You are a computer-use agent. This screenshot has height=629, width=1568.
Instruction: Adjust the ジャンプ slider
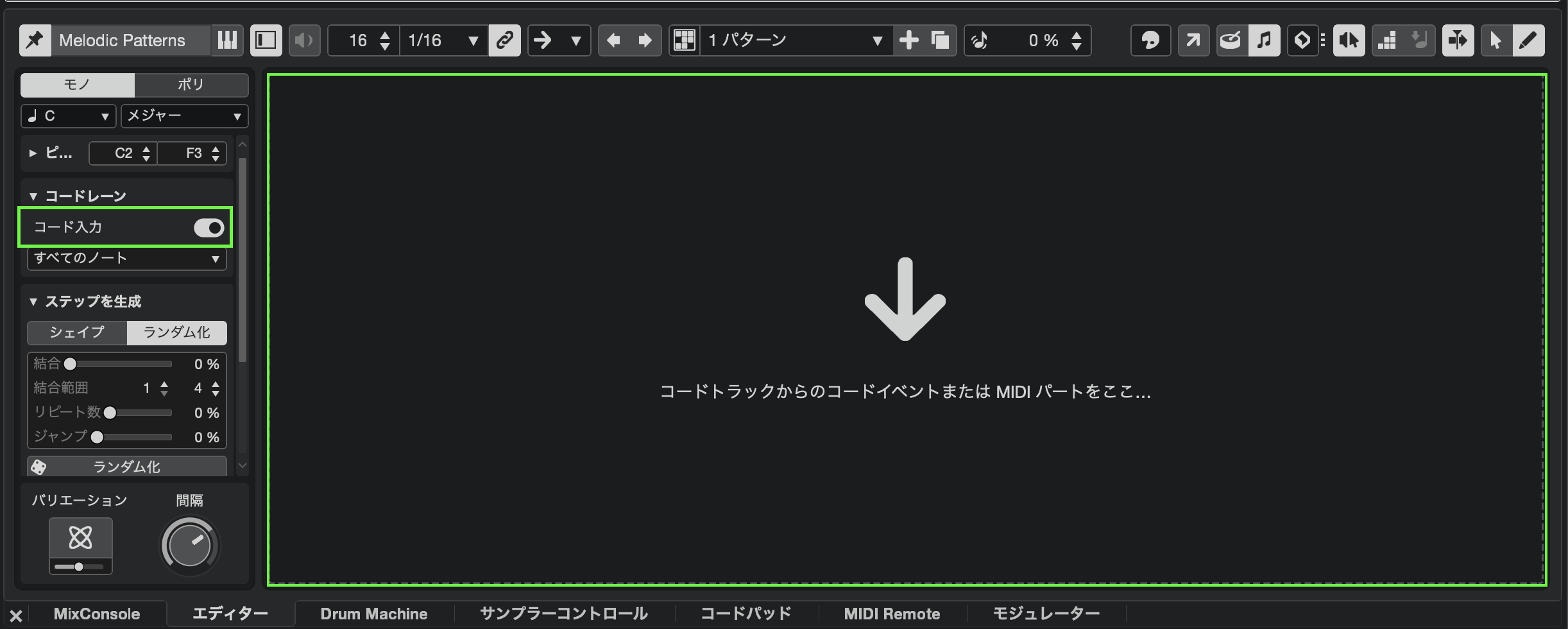tap(132, 437)
